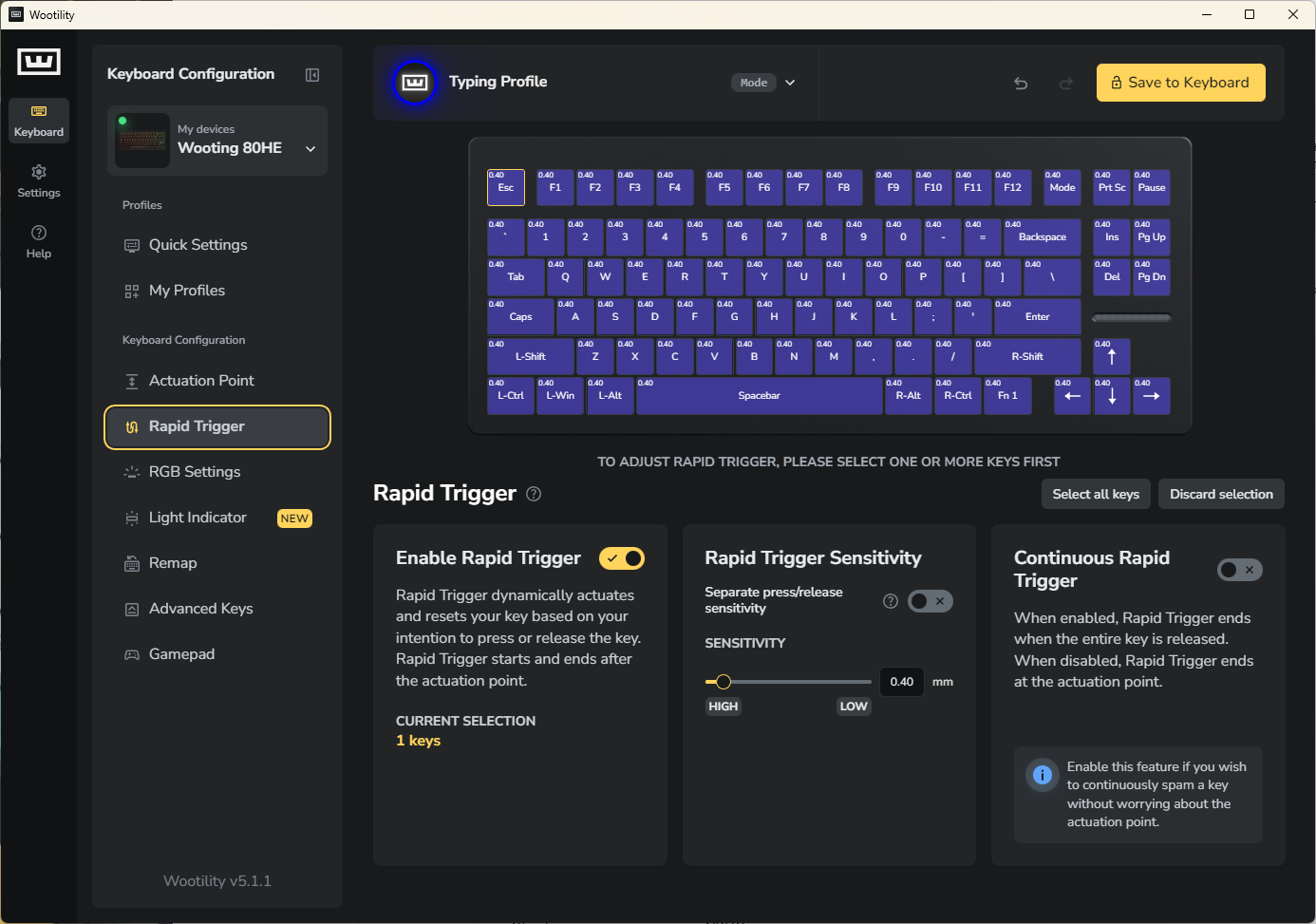The width and height of the screenshot is (1316, 924).
Task: Open Quick Settings
Action: click(x=217, y=245)
